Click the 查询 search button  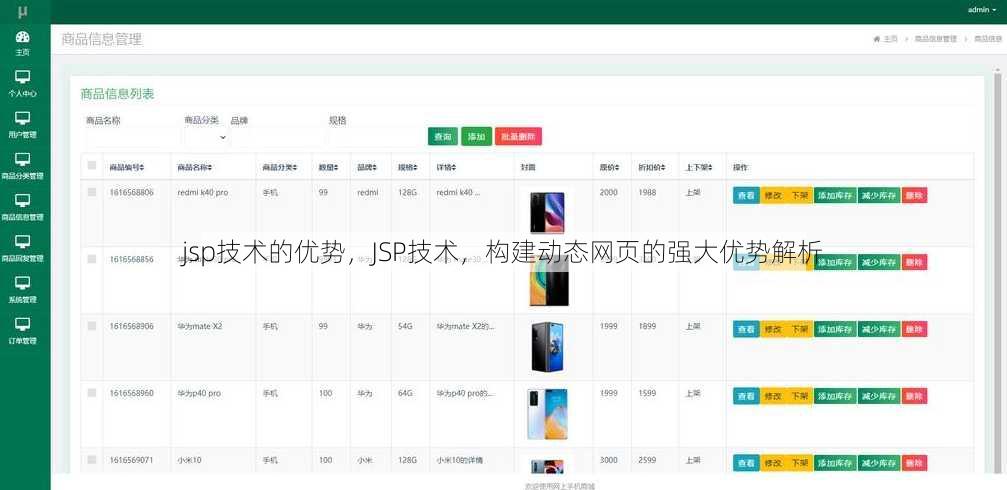pos(442,137)
